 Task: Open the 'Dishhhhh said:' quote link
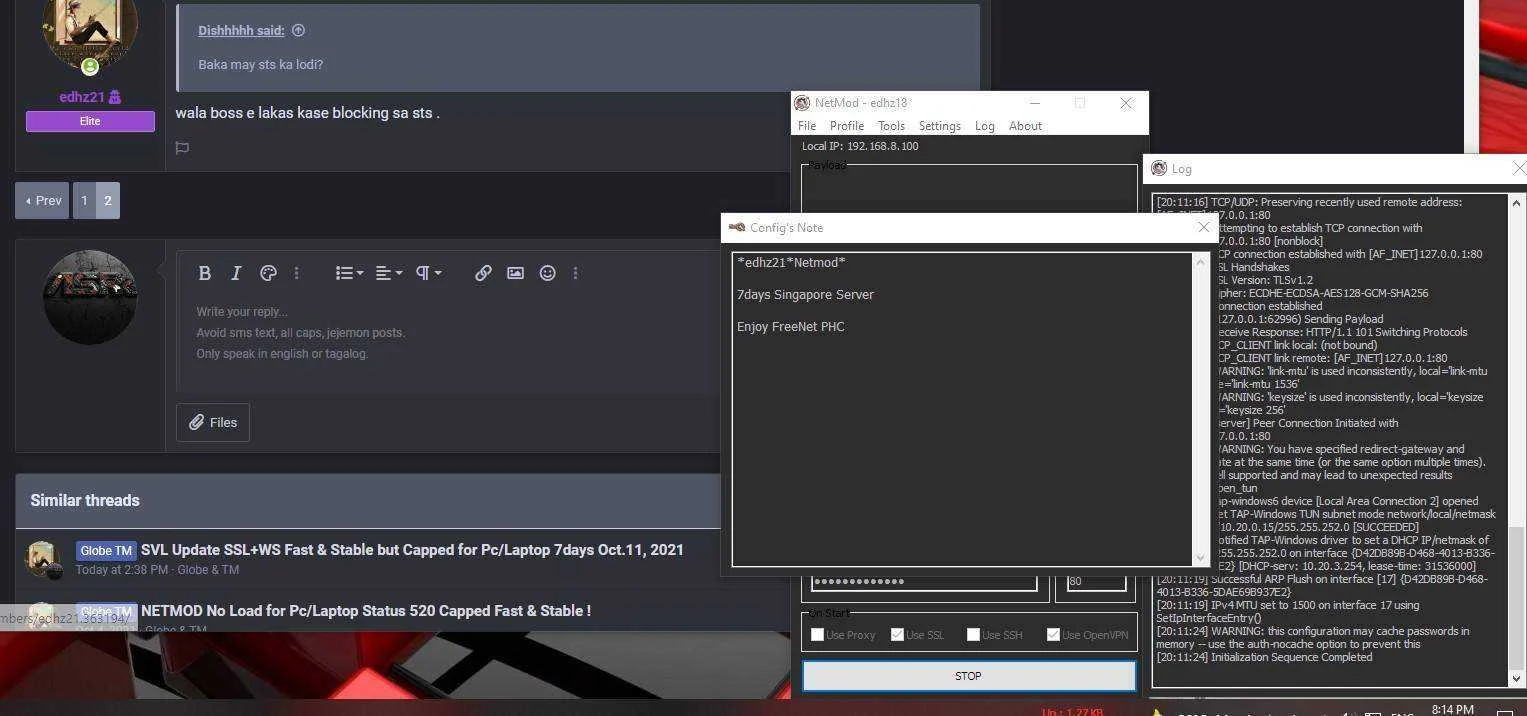(x=241, y=31)
